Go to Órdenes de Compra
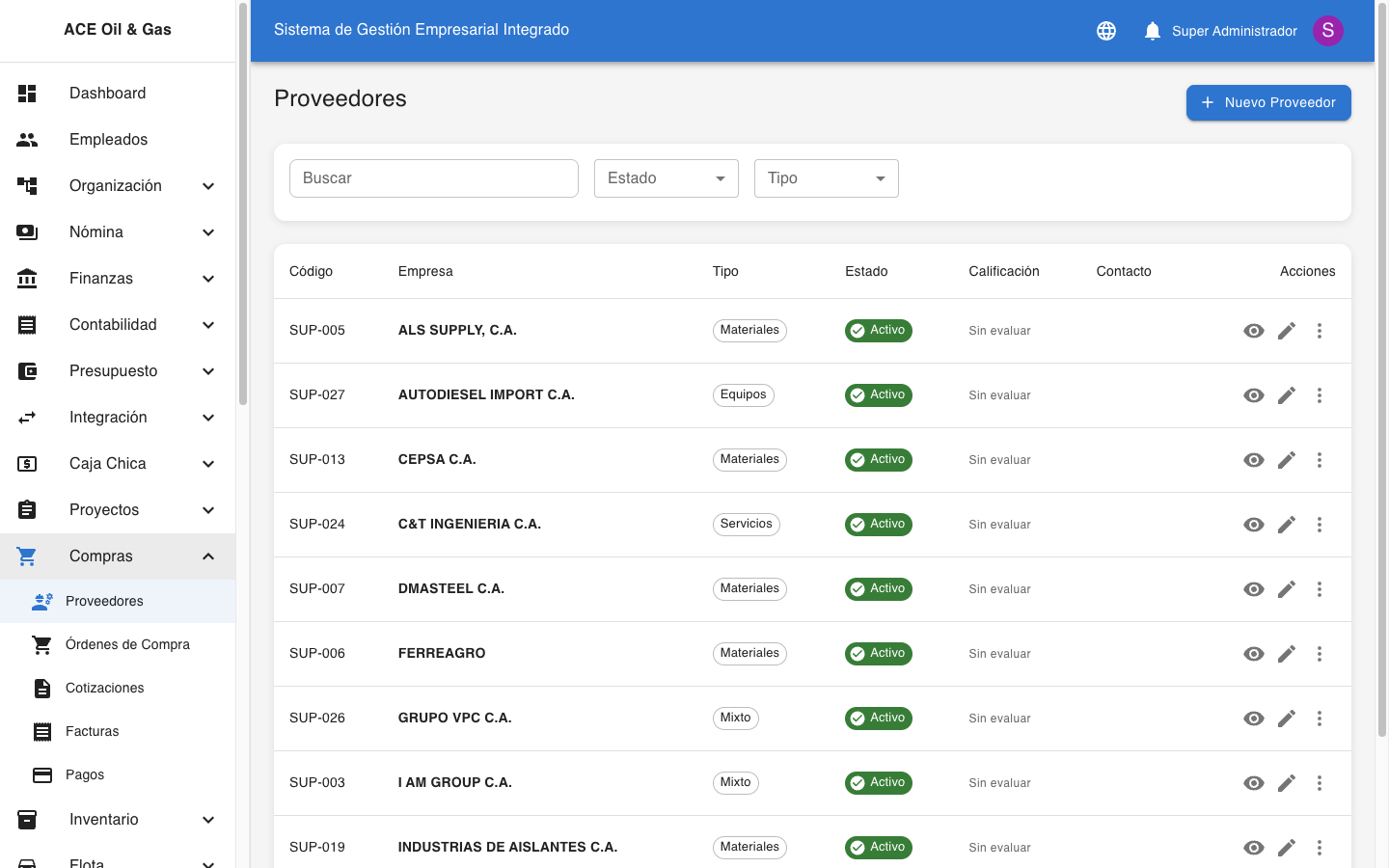 click(x=127, y=644)
